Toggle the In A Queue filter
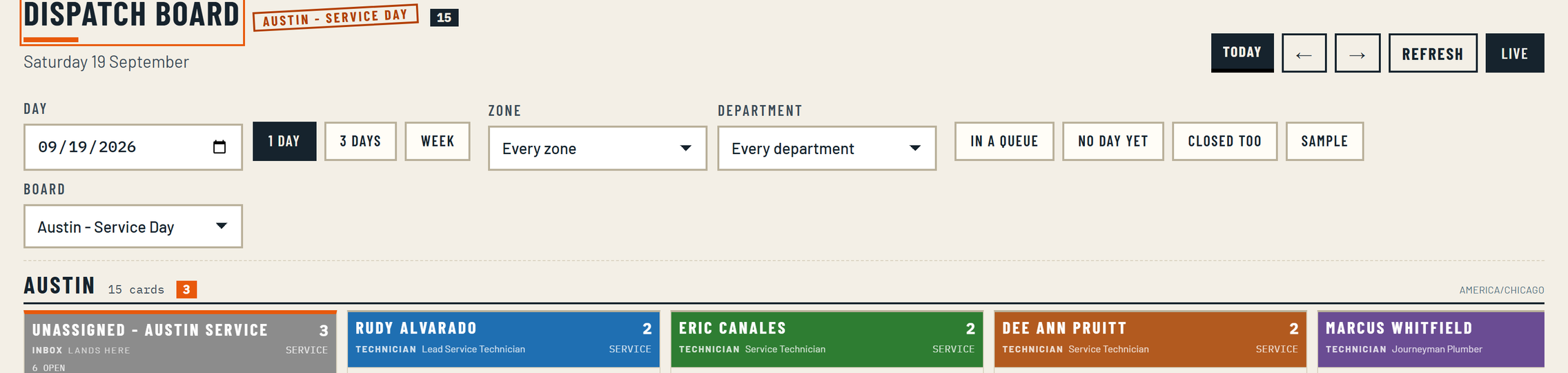 coord(1004,142)
